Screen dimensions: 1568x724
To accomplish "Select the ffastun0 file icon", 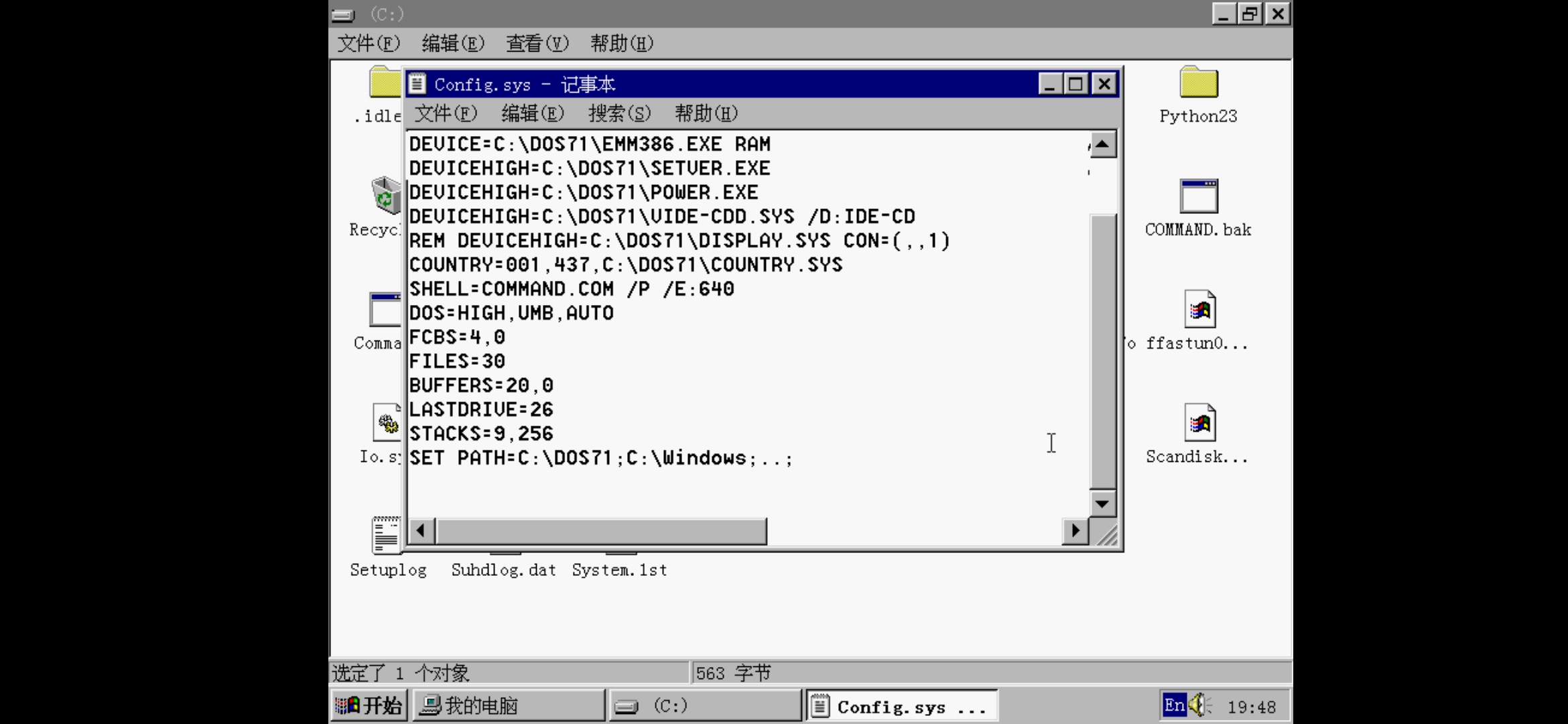I will point(1199,310).
